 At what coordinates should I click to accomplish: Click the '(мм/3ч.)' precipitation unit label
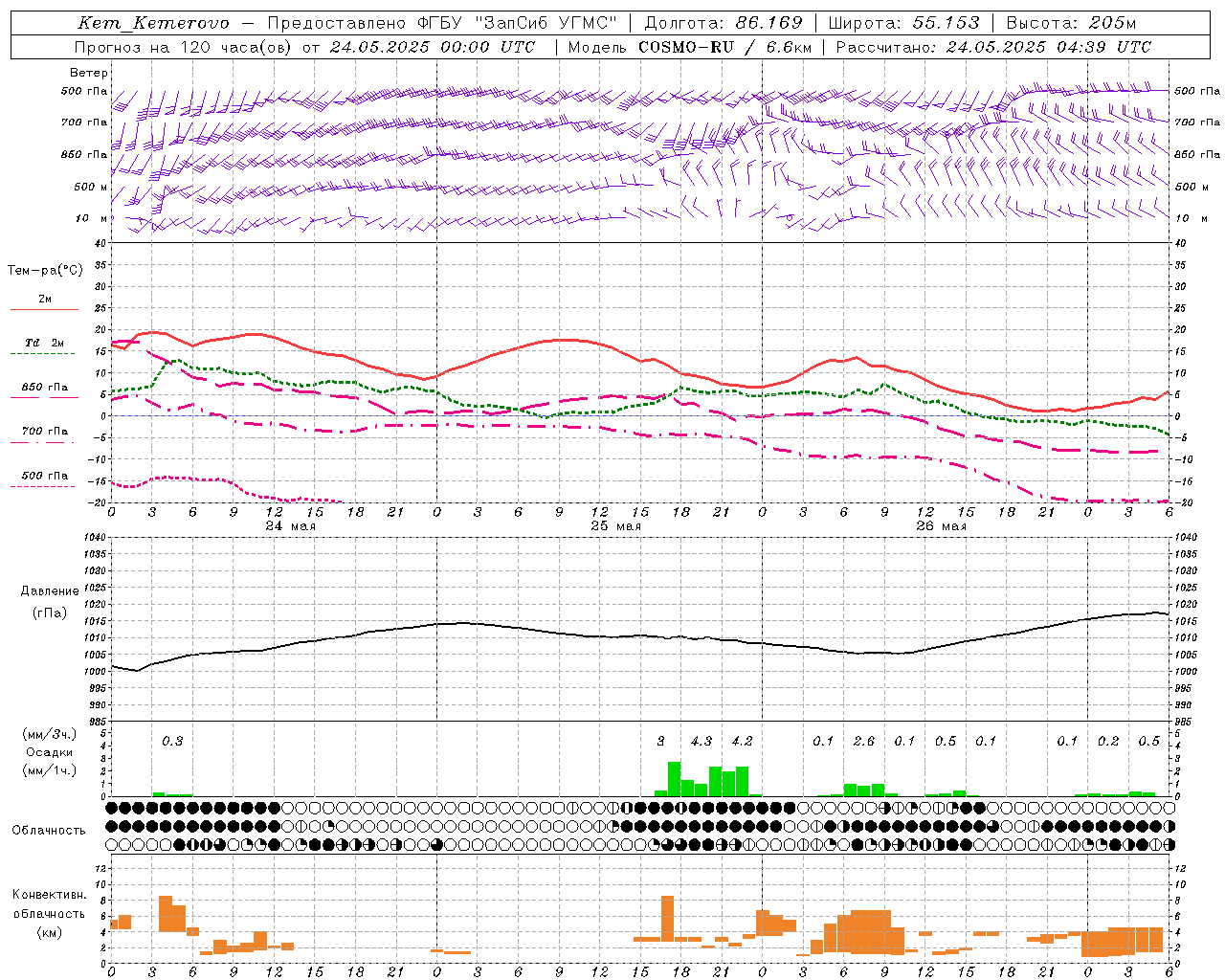pyautogui.click(x=49, y=735)
